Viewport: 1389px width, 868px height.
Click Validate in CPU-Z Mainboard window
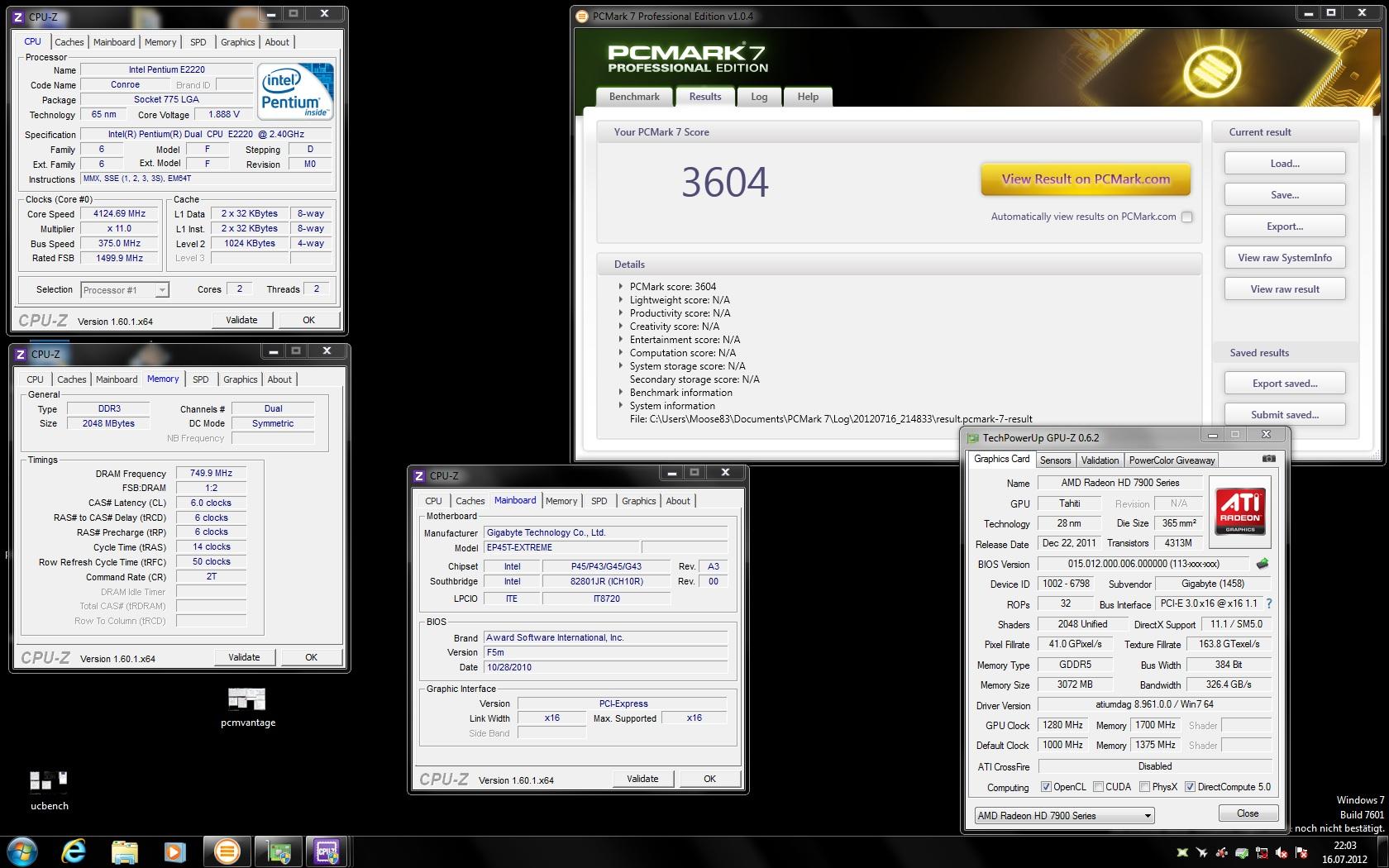[x=642, y=779]
